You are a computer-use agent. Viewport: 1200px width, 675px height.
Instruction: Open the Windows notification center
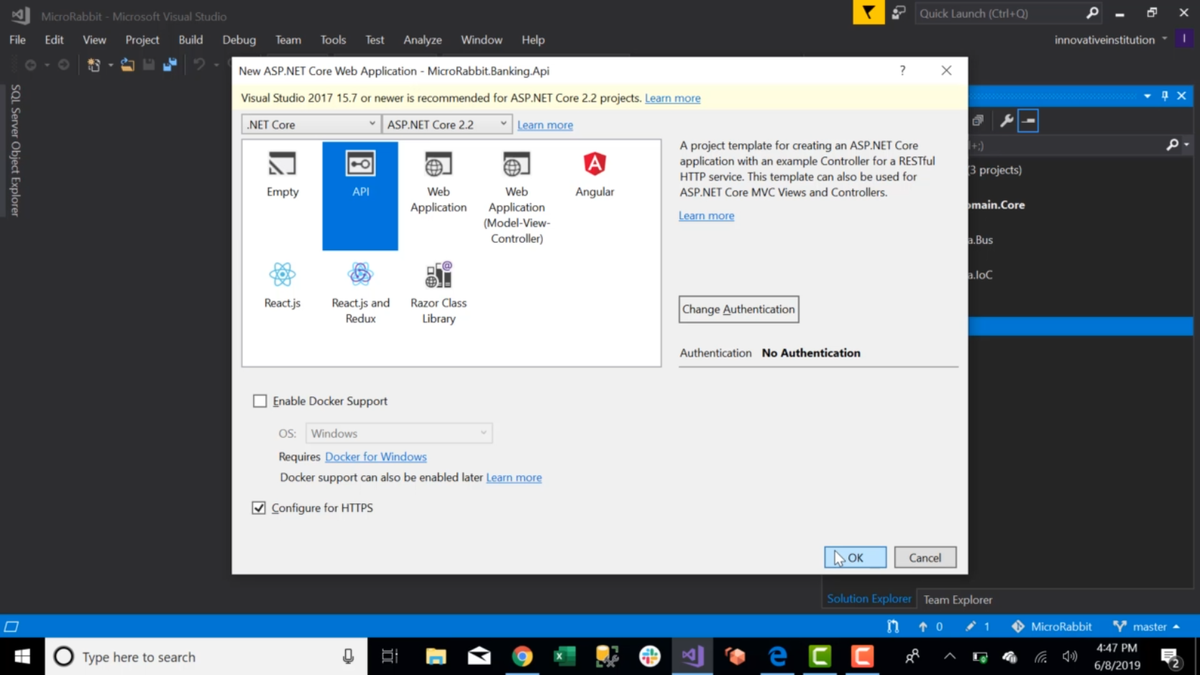(x=1170, y=657)
